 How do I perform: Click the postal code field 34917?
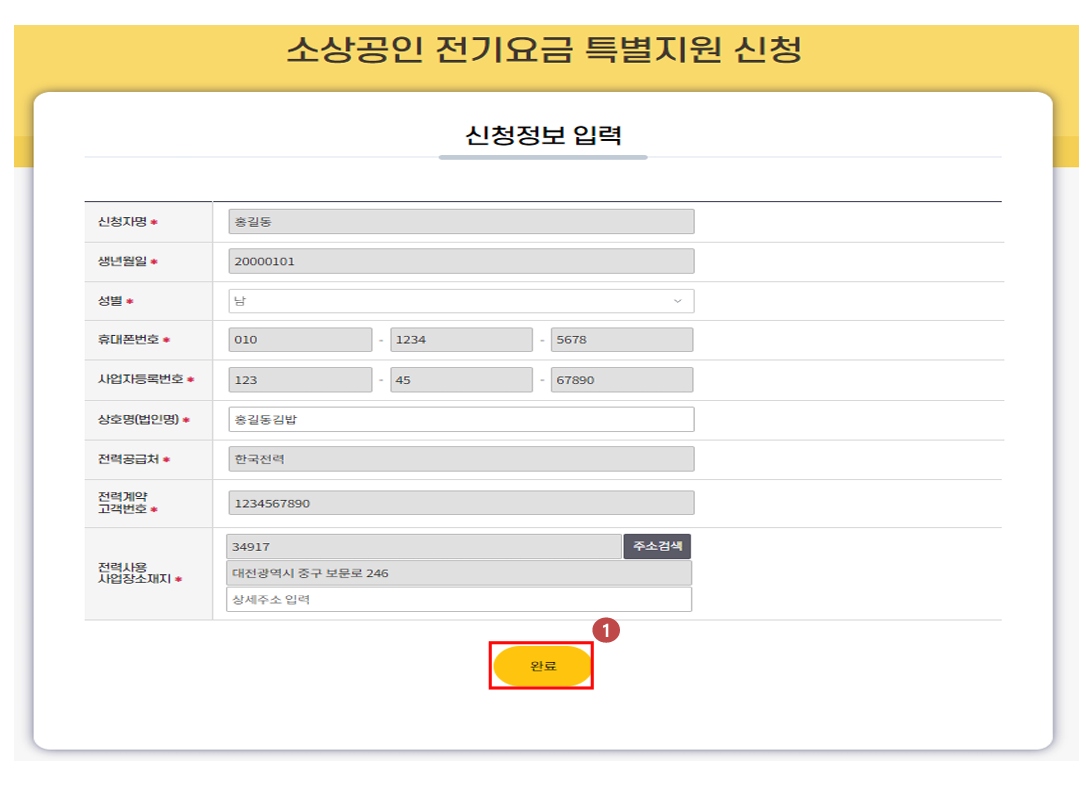(424, 546)
